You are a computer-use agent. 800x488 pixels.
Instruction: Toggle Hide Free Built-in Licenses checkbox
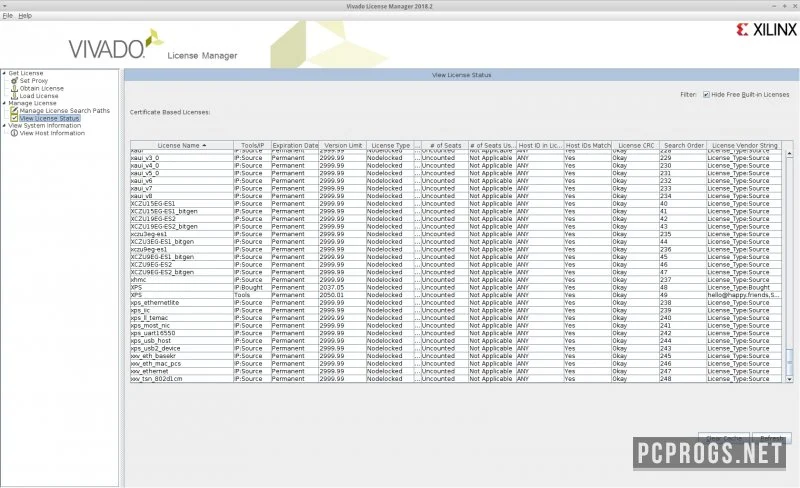coord(706,95)
